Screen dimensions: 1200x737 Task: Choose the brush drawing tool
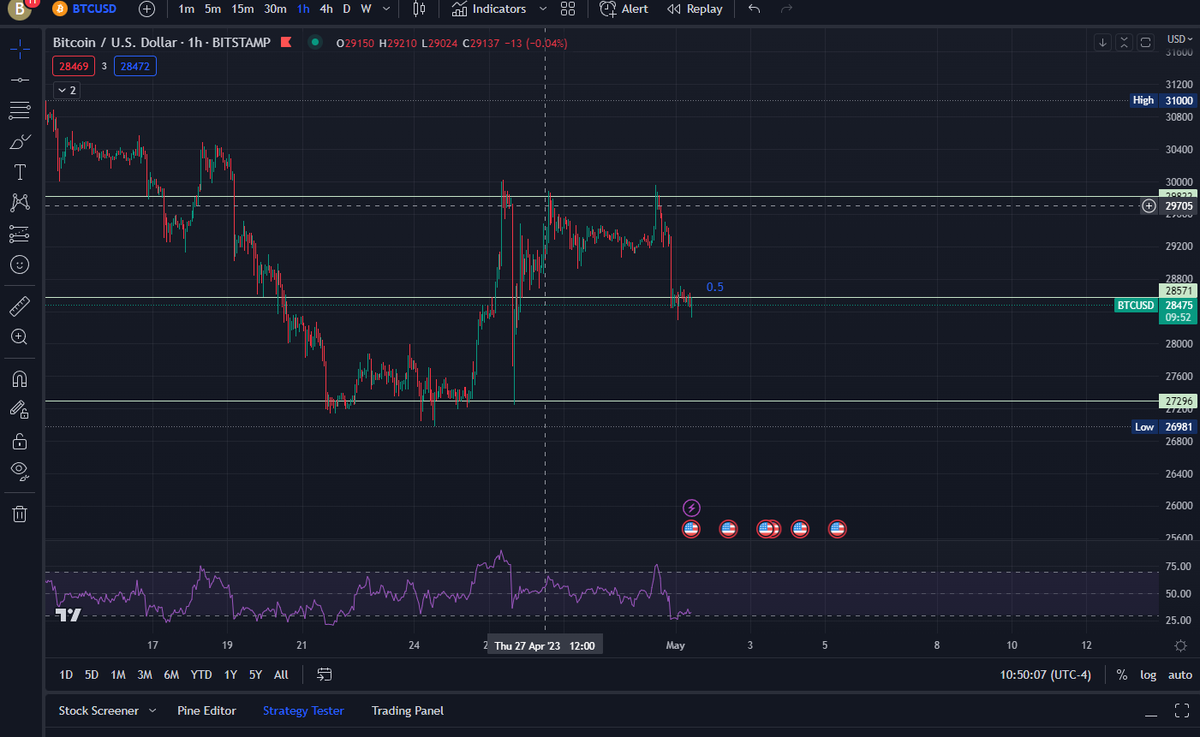coord(19,141)
